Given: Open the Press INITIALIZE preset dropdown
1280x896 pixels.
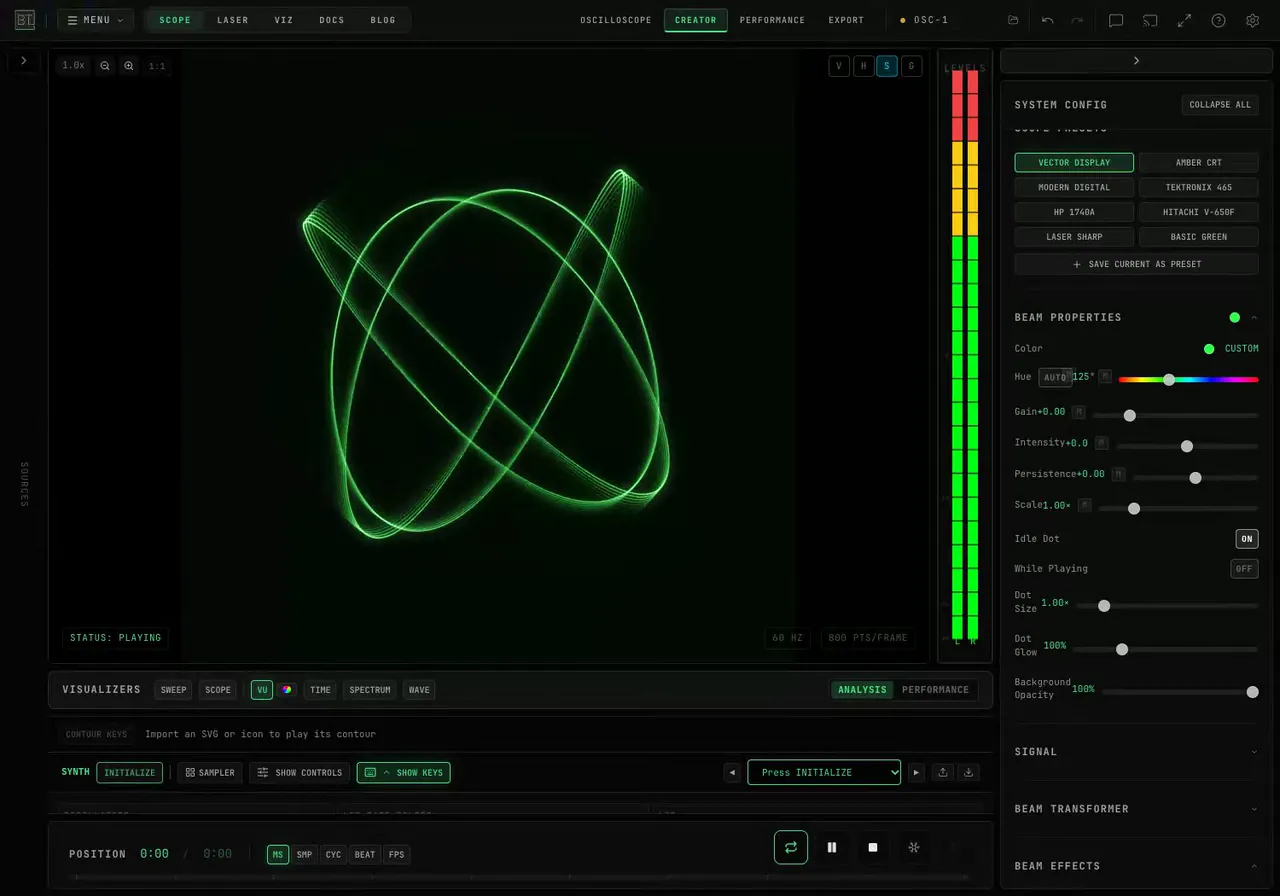Looking at the screenshot, I should tap(824, 772).
